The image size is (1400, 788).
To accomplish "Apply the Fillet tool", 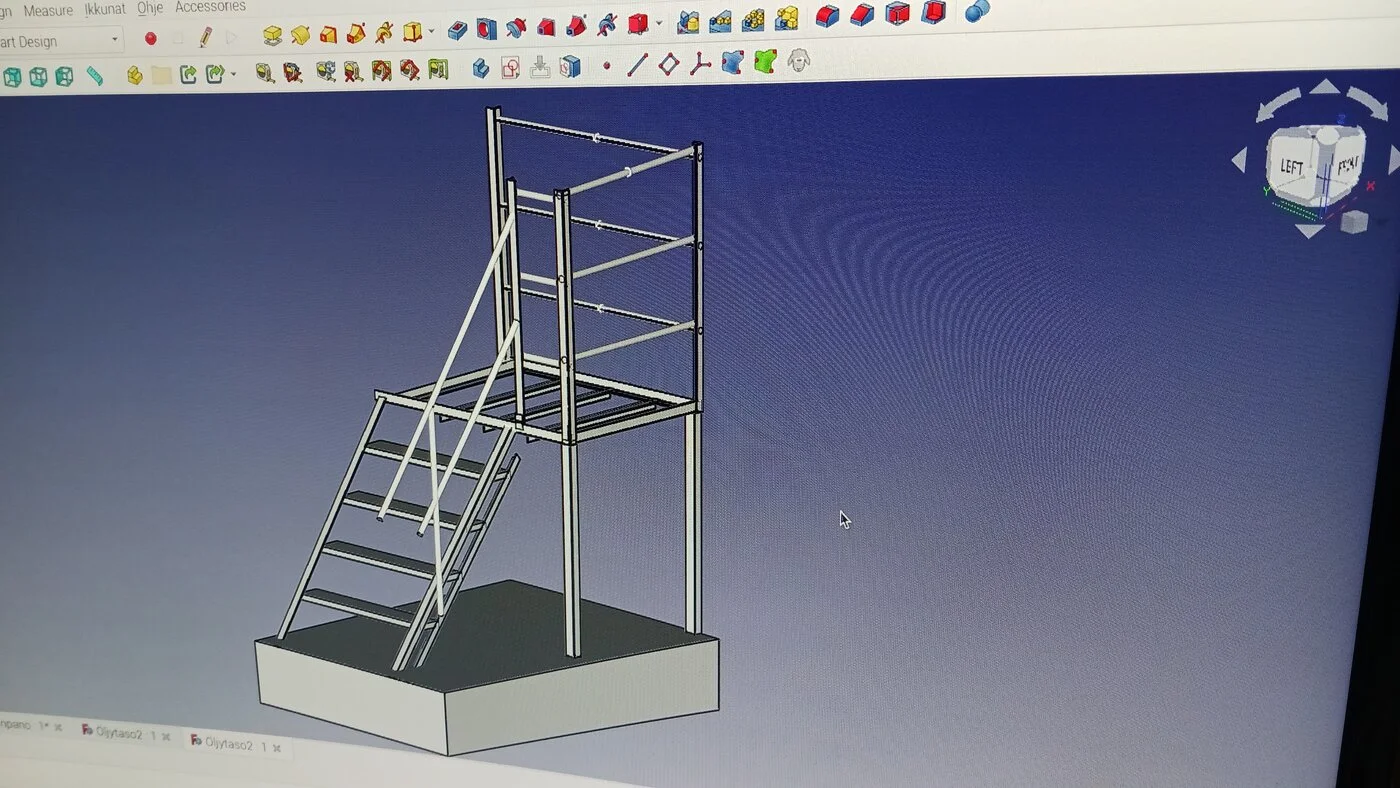I will click(826, 15).
